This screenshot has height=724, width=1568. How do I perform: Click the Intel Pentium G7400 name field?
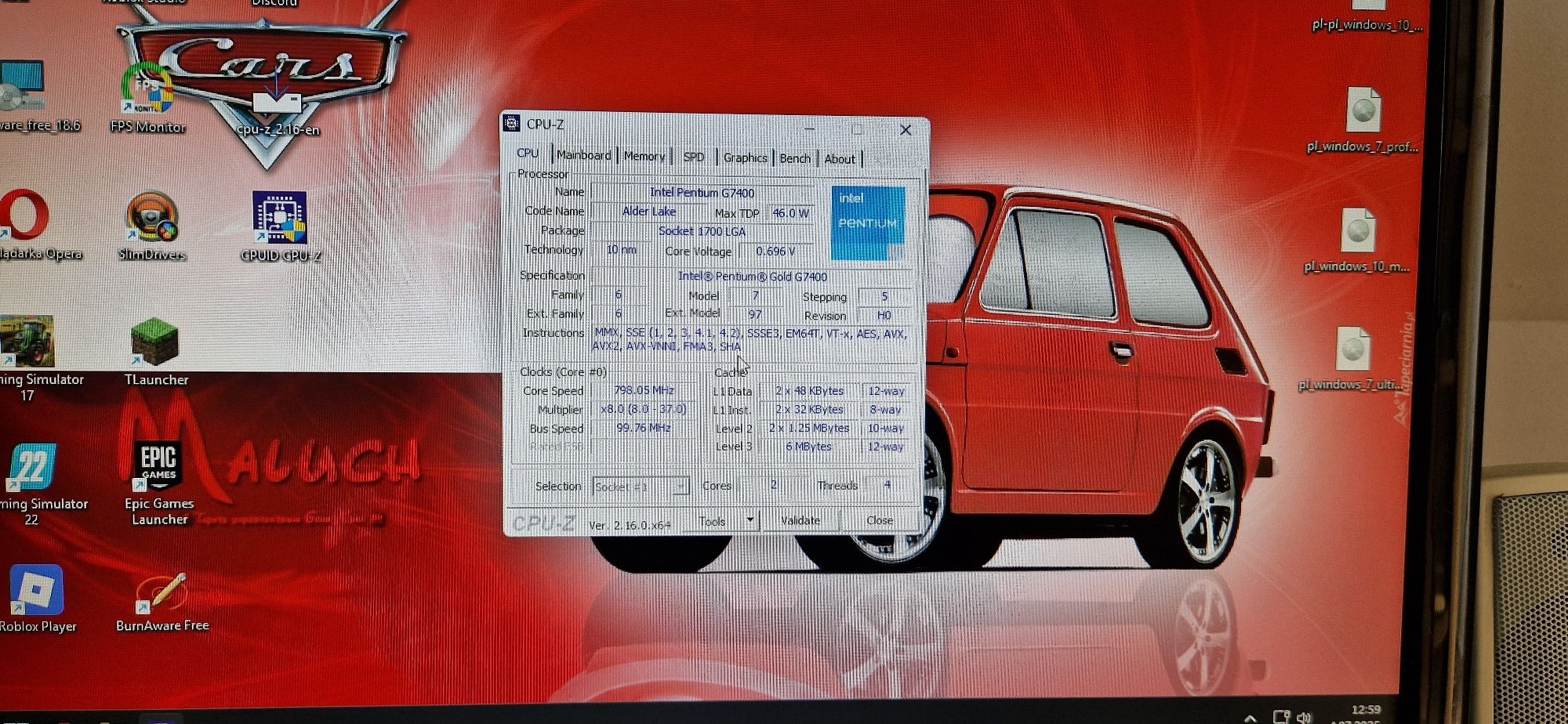coord(702,193)
